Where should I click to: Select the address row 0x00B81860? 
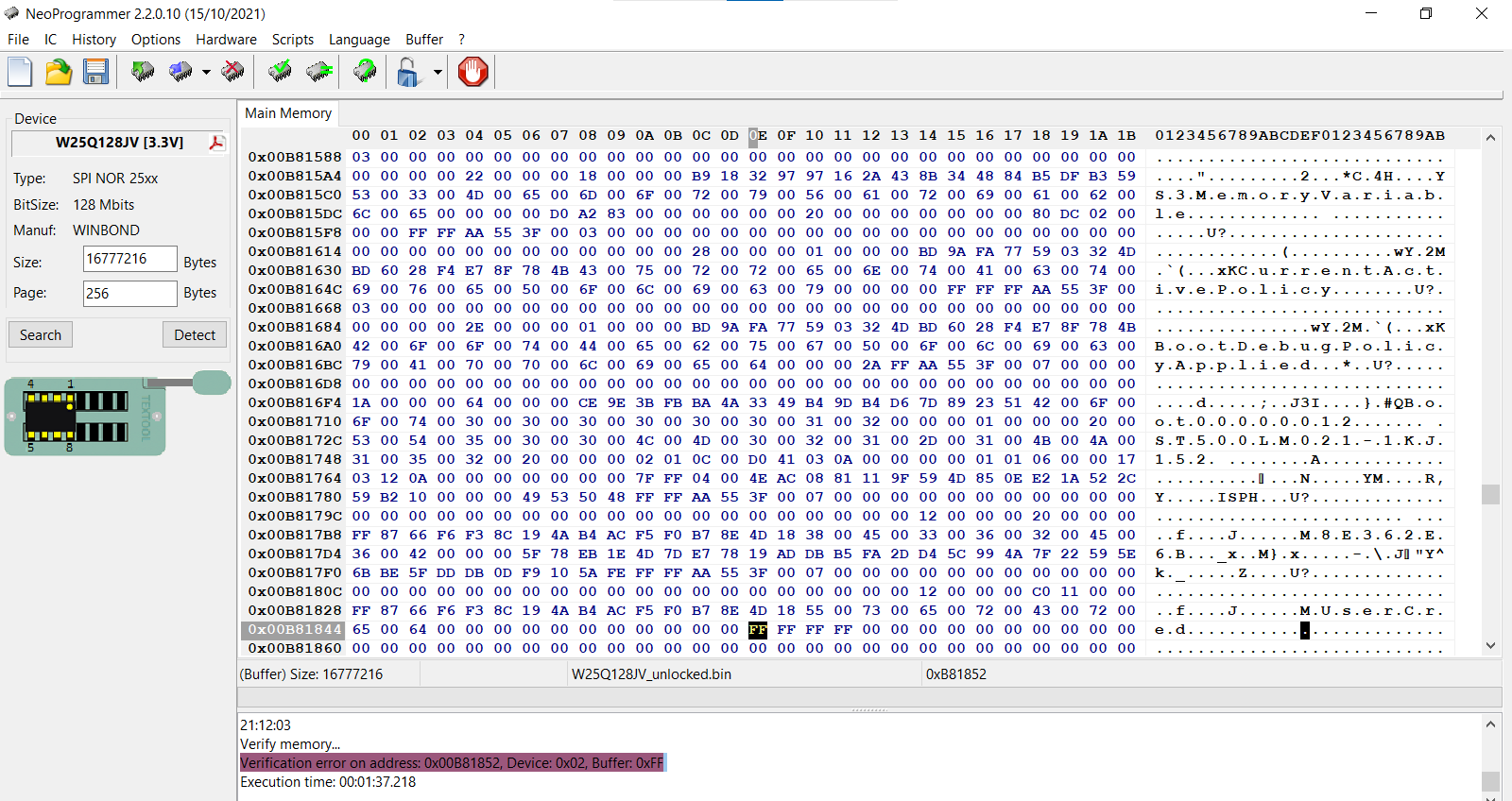point(295,648)
